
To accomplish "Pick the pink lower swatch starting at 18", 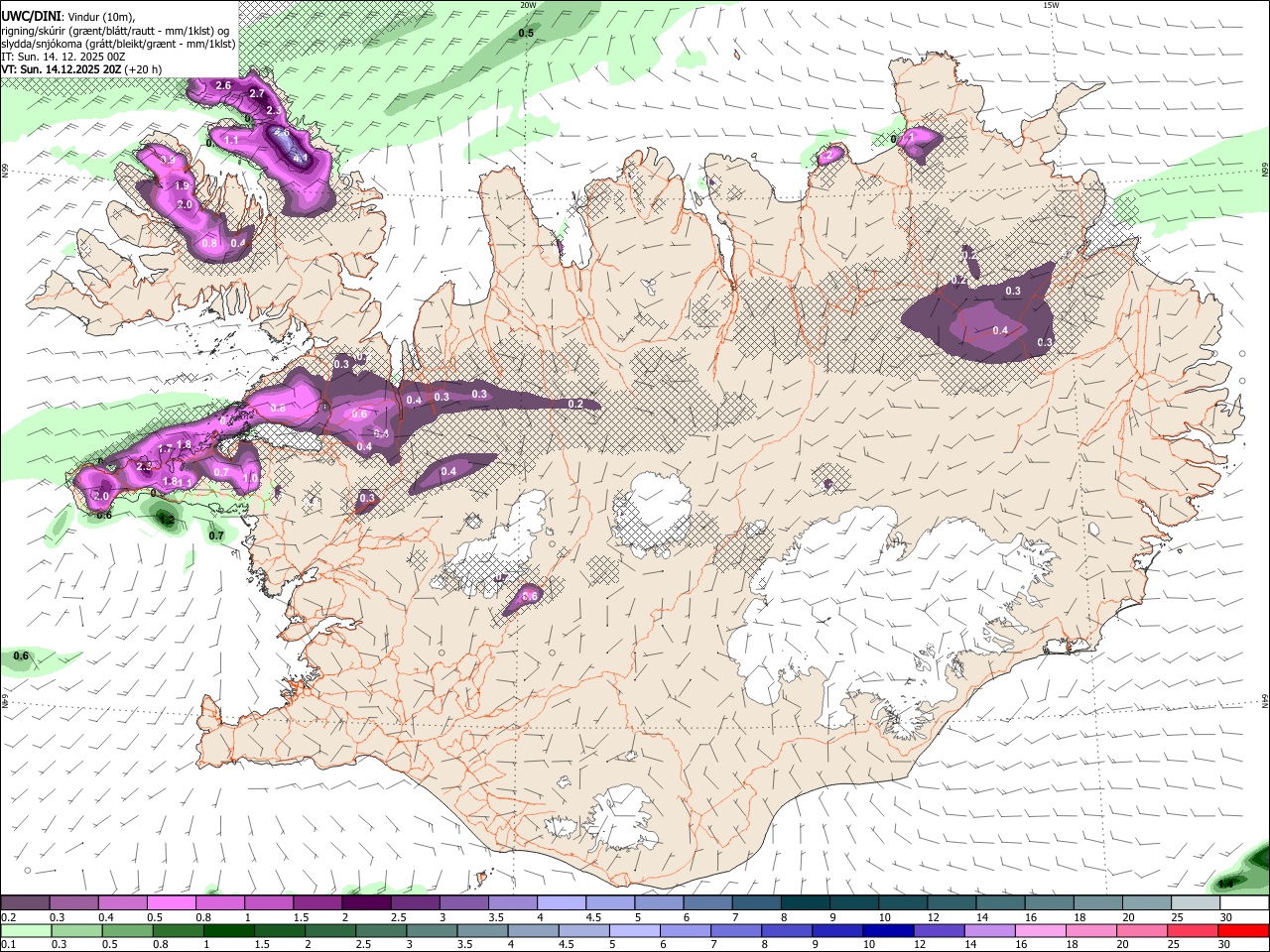I will [1092, 930].
